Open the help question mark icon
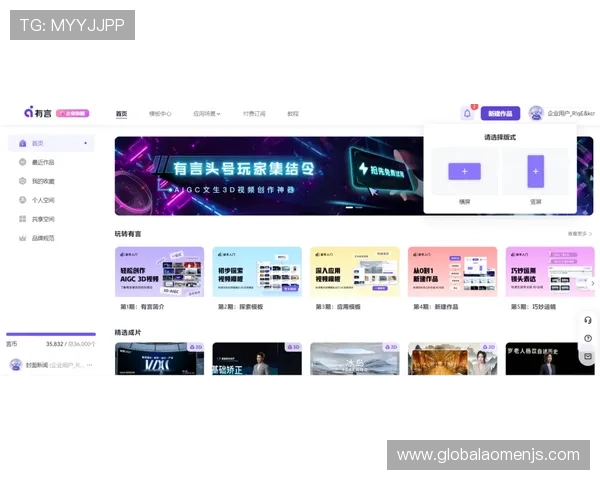The image size is (600, 480). tap(588, 338)
